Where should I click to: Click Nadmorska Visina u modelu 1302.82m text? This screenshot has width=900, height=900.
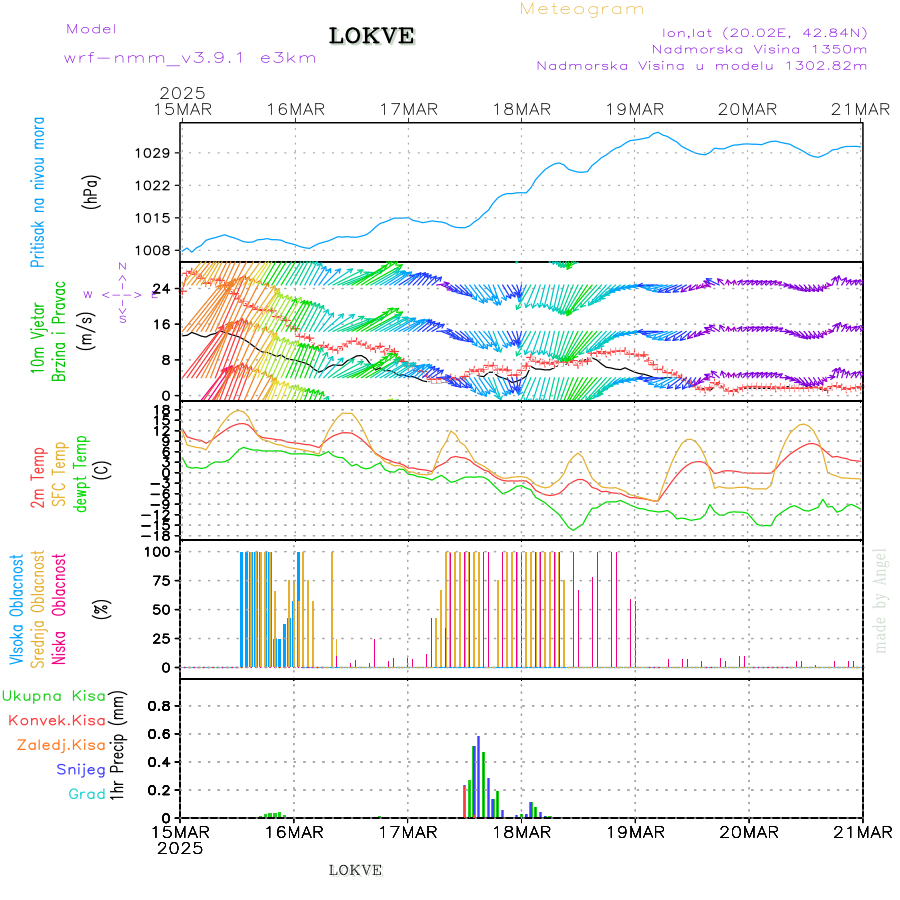tap(701, 65)
